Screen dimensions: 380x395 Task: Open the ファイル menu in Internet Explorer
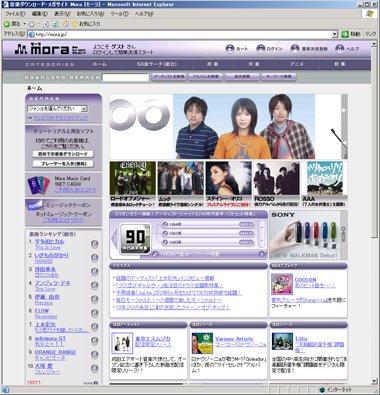click(15, 14)
